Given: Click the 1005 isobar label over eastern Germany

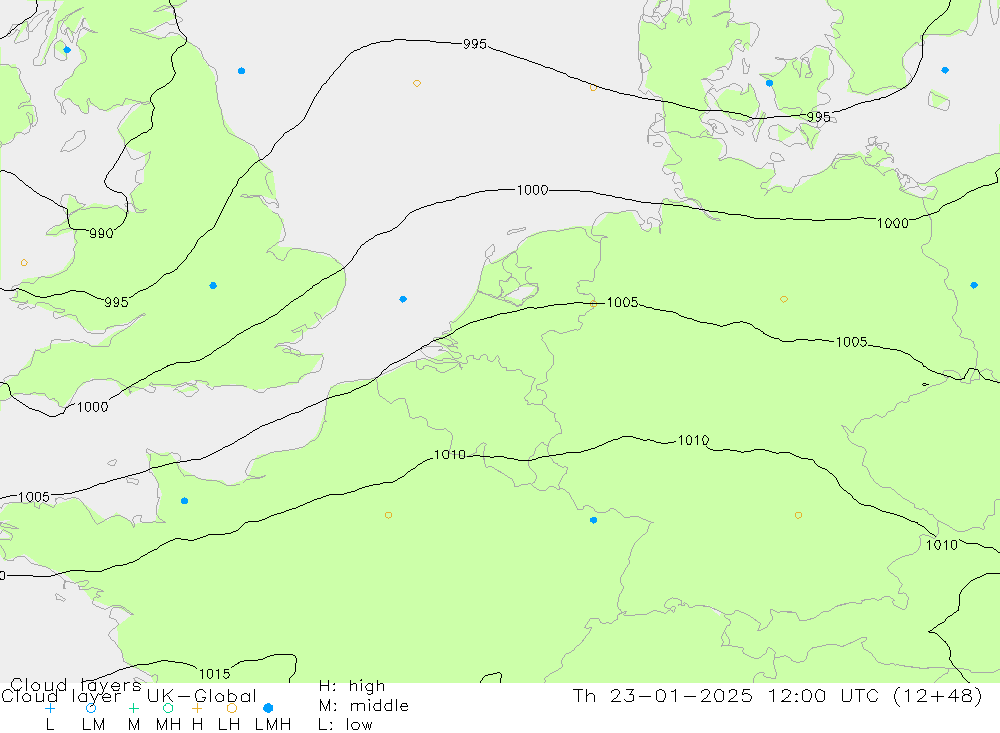Looking at the screenshot, I should tap(851, 342).
